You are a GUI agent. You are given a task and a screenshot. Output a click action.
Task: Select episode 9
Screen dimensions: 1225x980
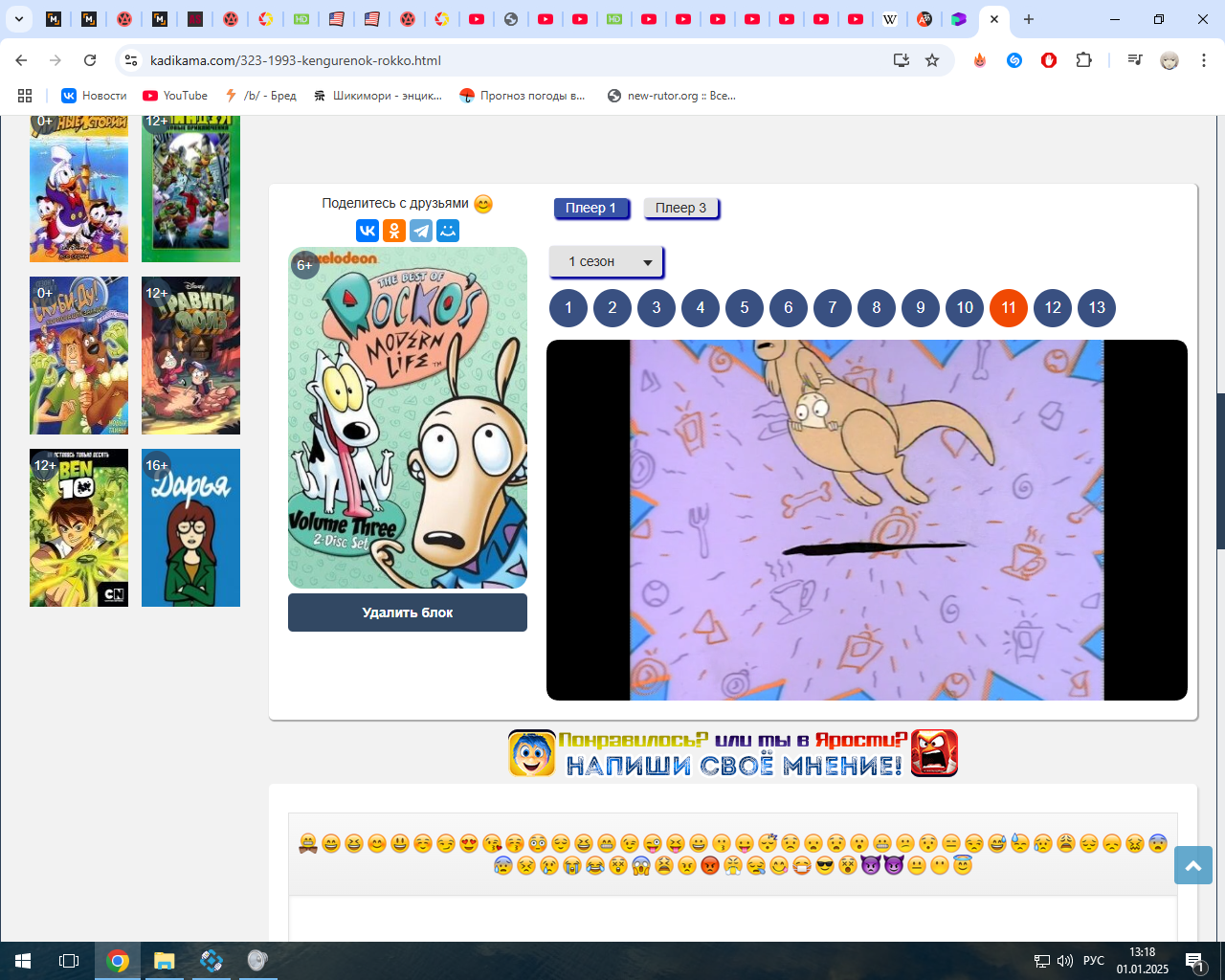[x=921, y=307]
